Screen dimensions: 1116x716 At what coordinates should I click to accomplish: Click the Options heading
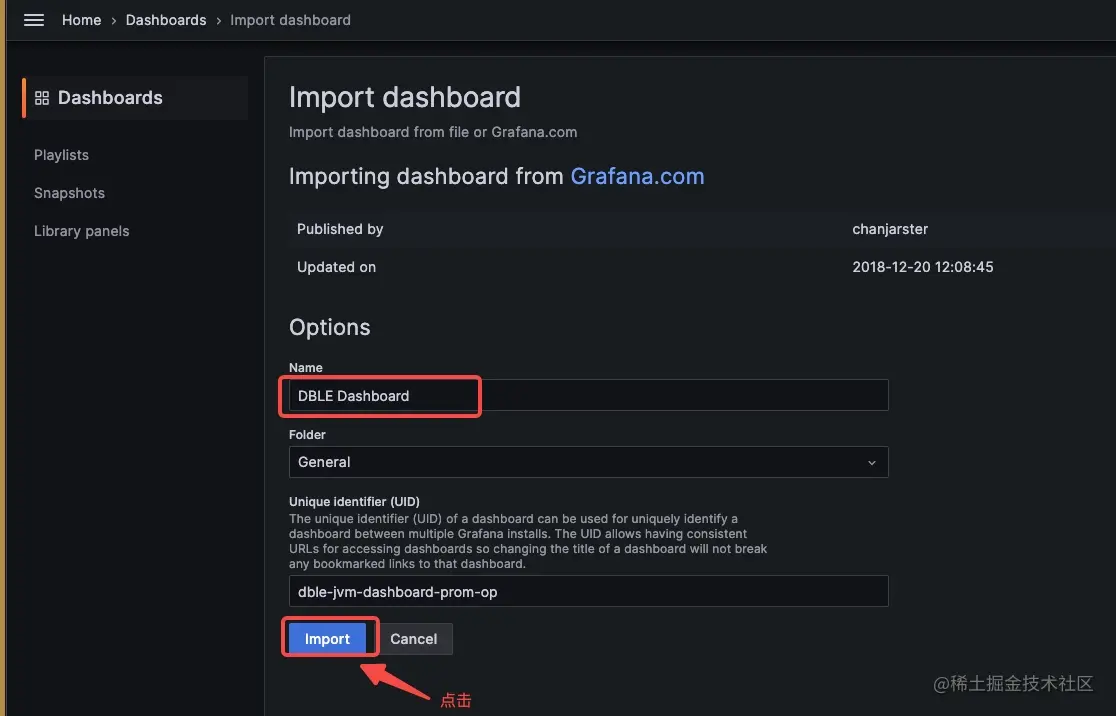pos(330,327)
